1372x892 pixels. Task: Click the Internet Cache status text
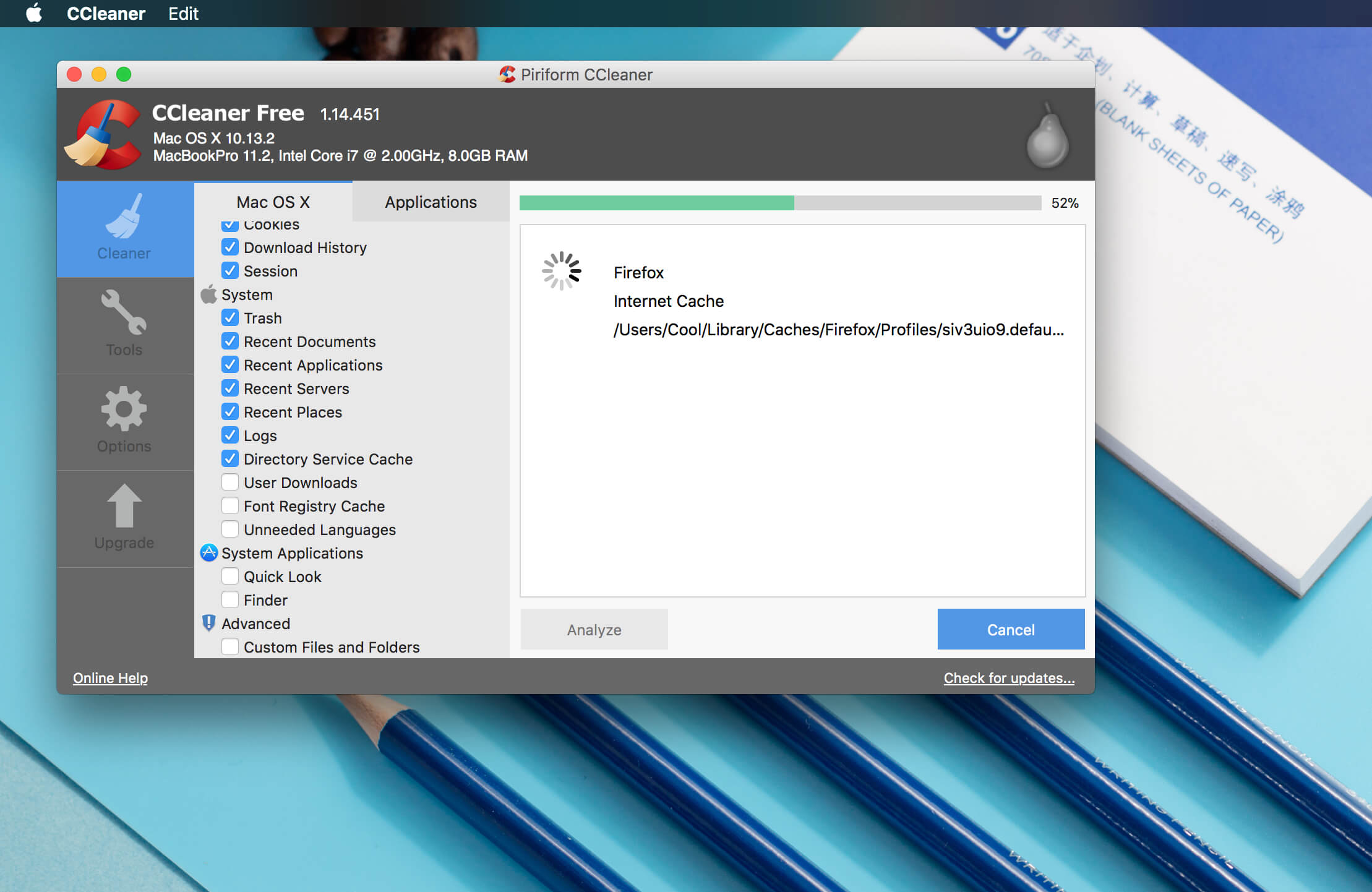(x=669, y=301)
